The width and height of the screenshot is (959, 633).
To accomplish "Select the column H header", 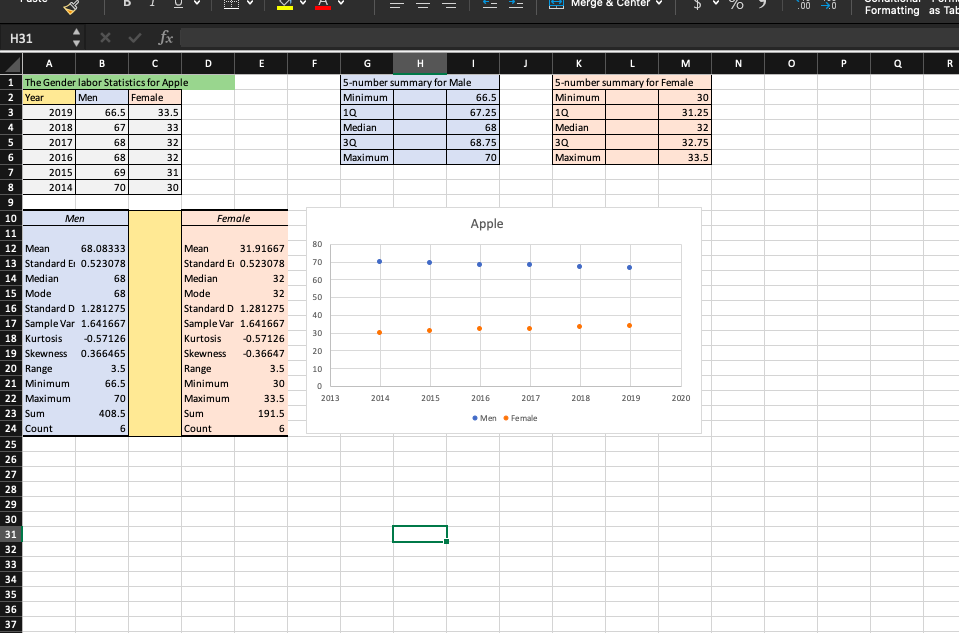I will [420, 62].
